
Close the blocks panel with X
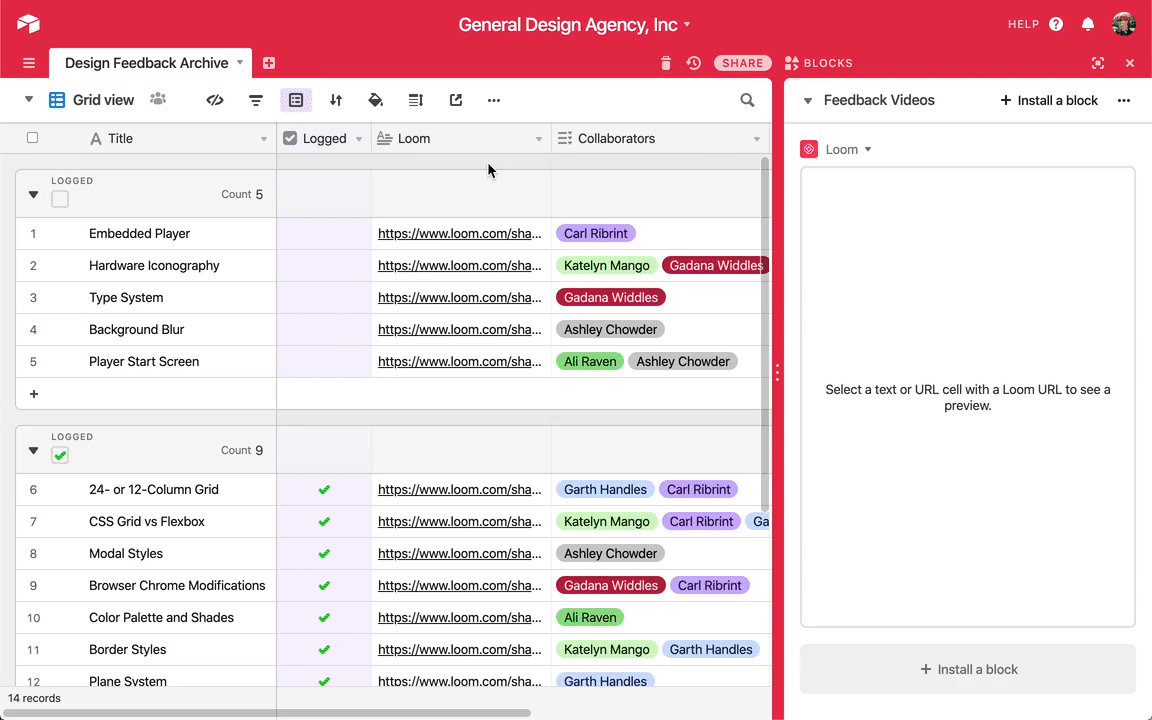1130,63
